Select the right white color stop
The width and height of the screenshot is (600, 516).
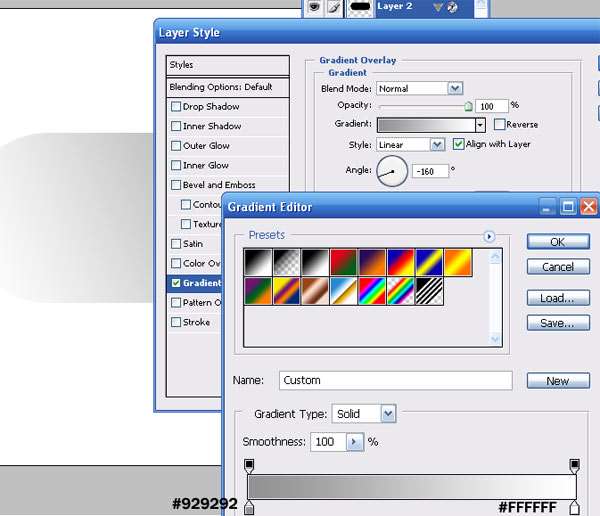[574, 507]
